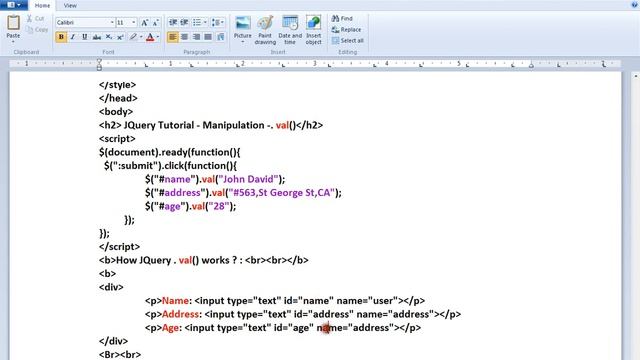The width and height of the screenshot is (640, 360).
Task: Align text right
Action: coord(196,37)
